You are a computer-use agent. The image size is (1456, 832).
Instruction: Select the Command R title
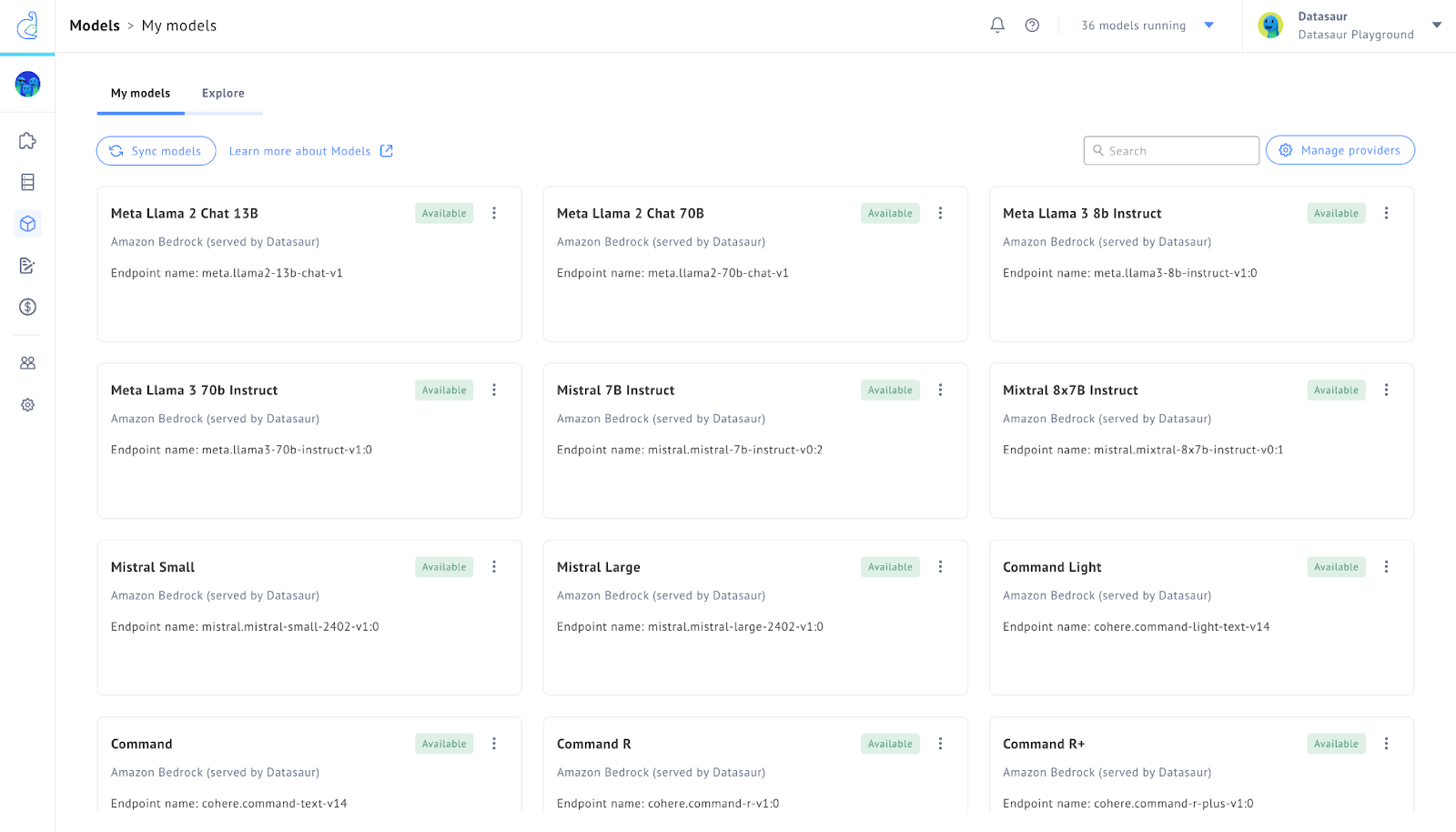click(x=594, y=744)
